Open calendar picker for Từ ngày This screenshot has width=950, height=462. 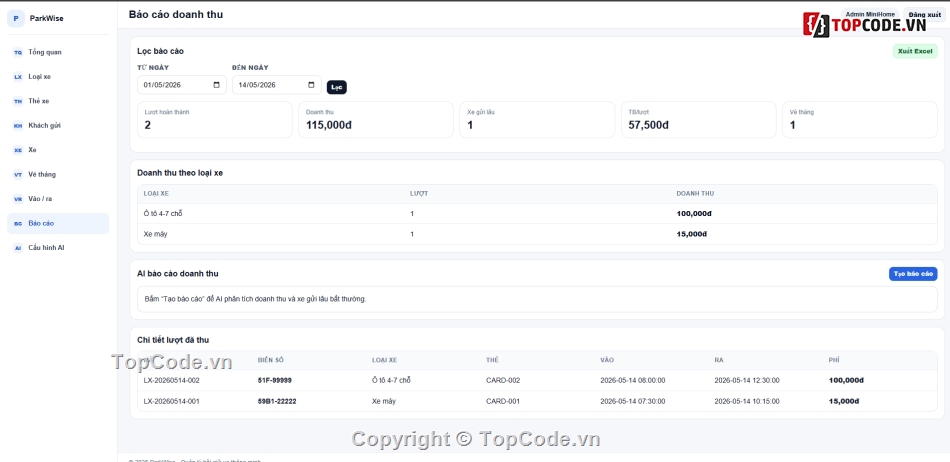tap(217, 85)
